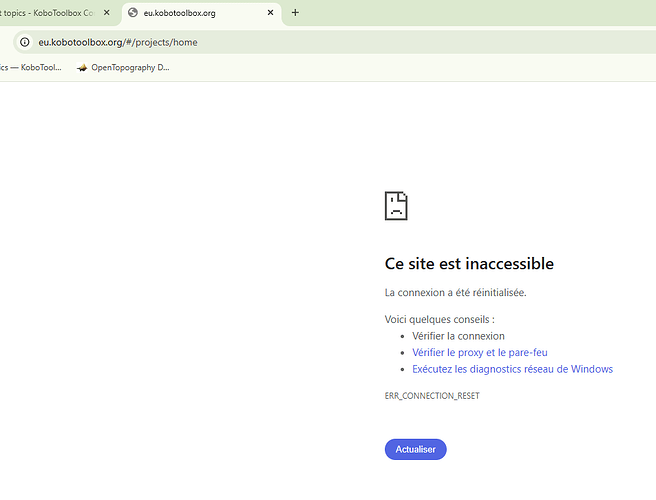Viewport: 656px width, 500px height.
Task: Click the "Vérifier la connexion" tip
Action: pos(458,336)
